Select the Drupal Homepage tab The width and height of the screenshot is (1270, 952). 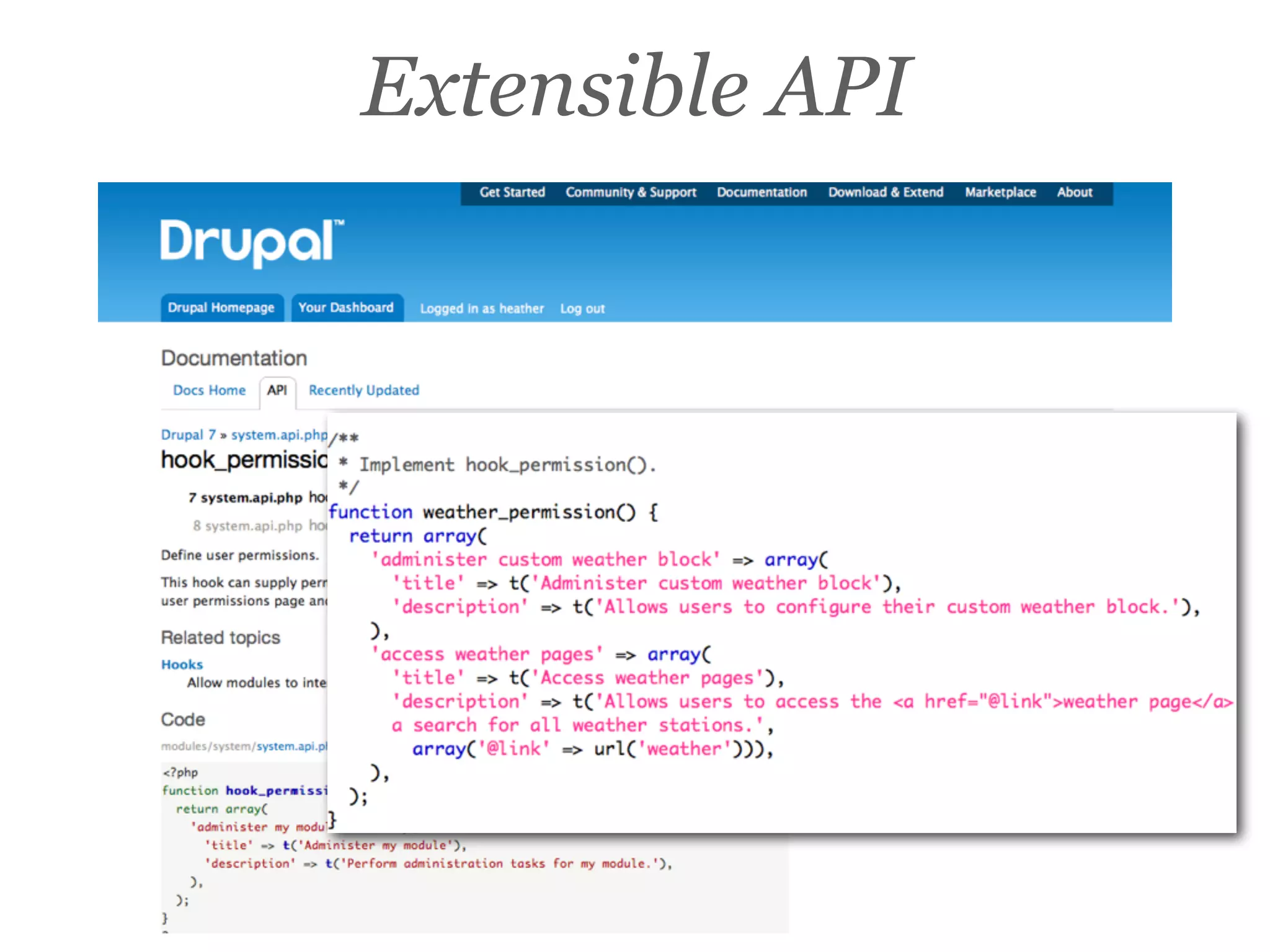point(221,307)
